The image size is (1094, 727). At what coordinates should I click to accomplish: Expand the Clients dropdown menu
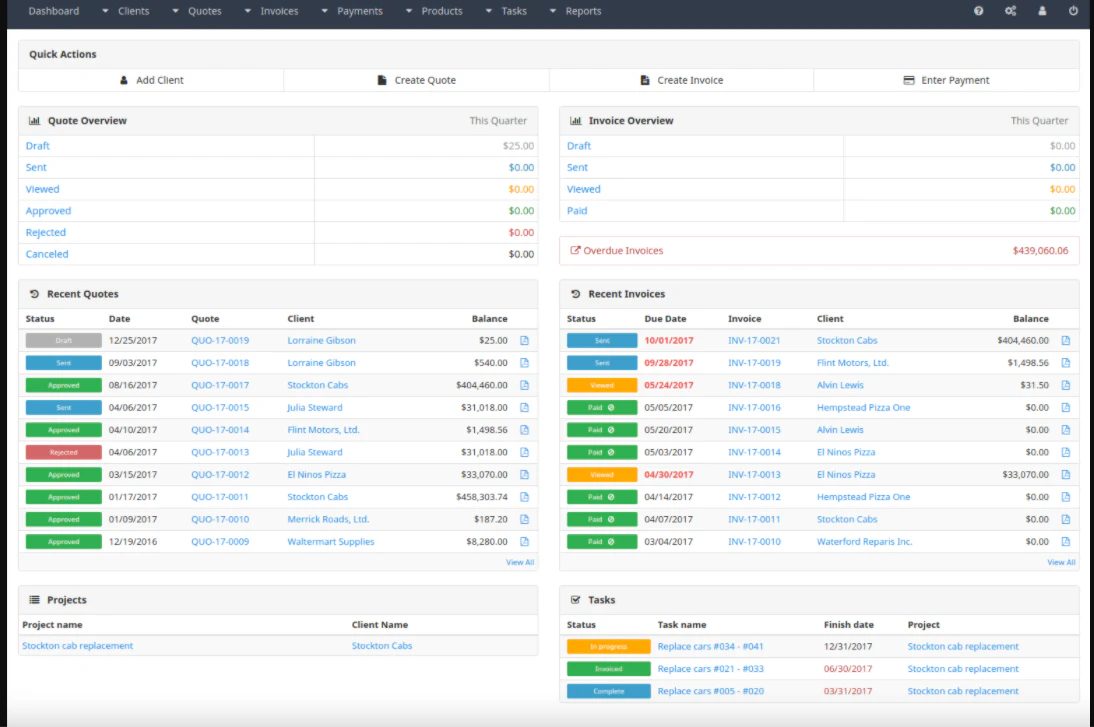coord(127,11)
